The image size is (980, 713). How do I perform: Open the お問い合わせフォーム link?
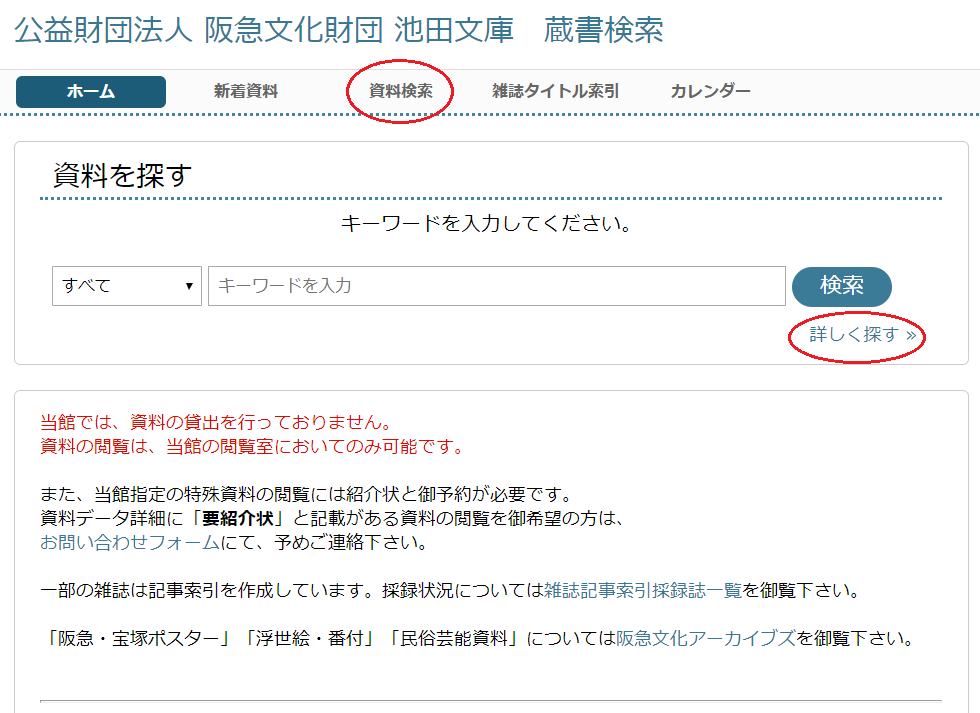click(130, 542)
